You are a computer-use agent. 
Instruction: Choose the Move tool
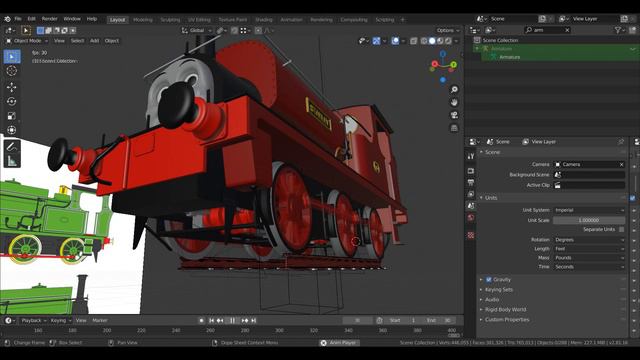point(12,87)
